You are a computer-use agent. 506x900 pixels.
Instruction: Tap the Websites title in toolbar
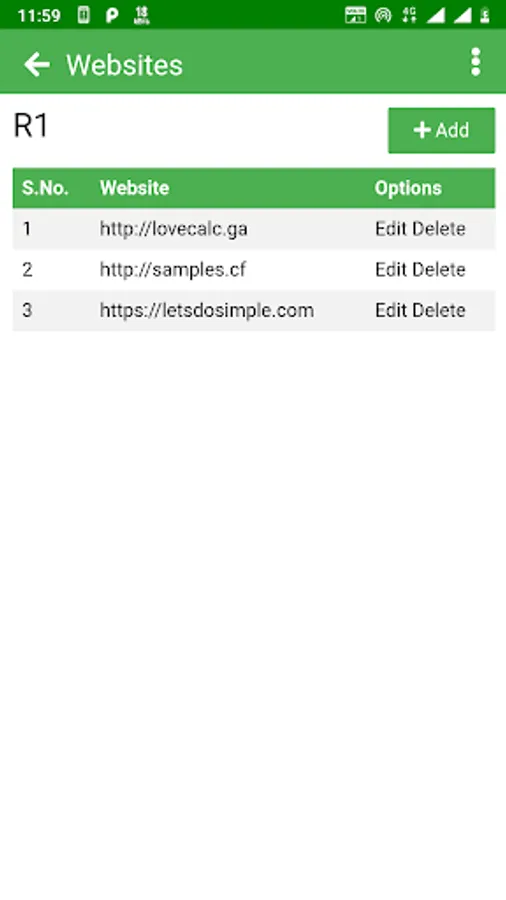pyautogui.click(x=124, y=65)
